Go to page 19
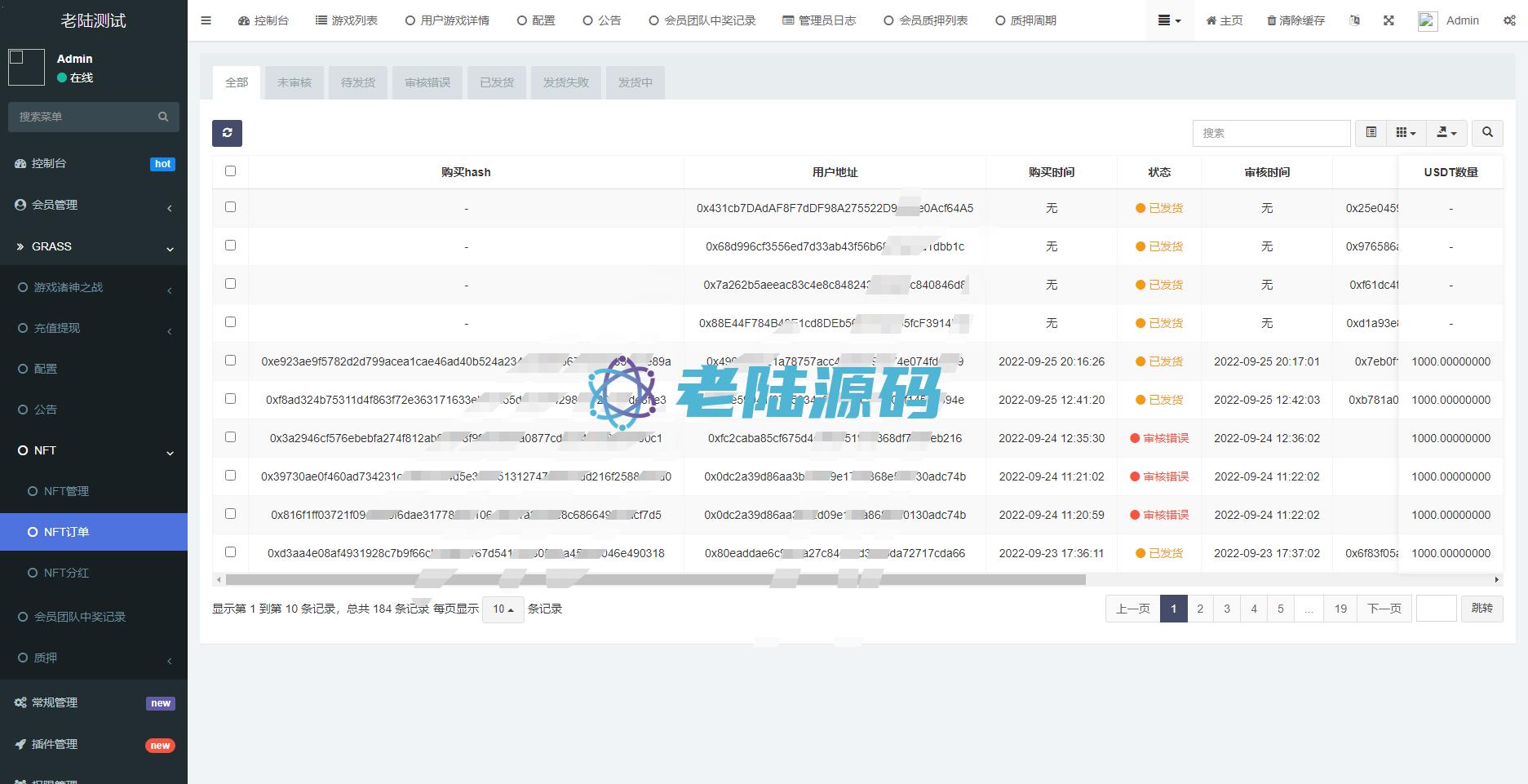 [x=1340, y=609]
